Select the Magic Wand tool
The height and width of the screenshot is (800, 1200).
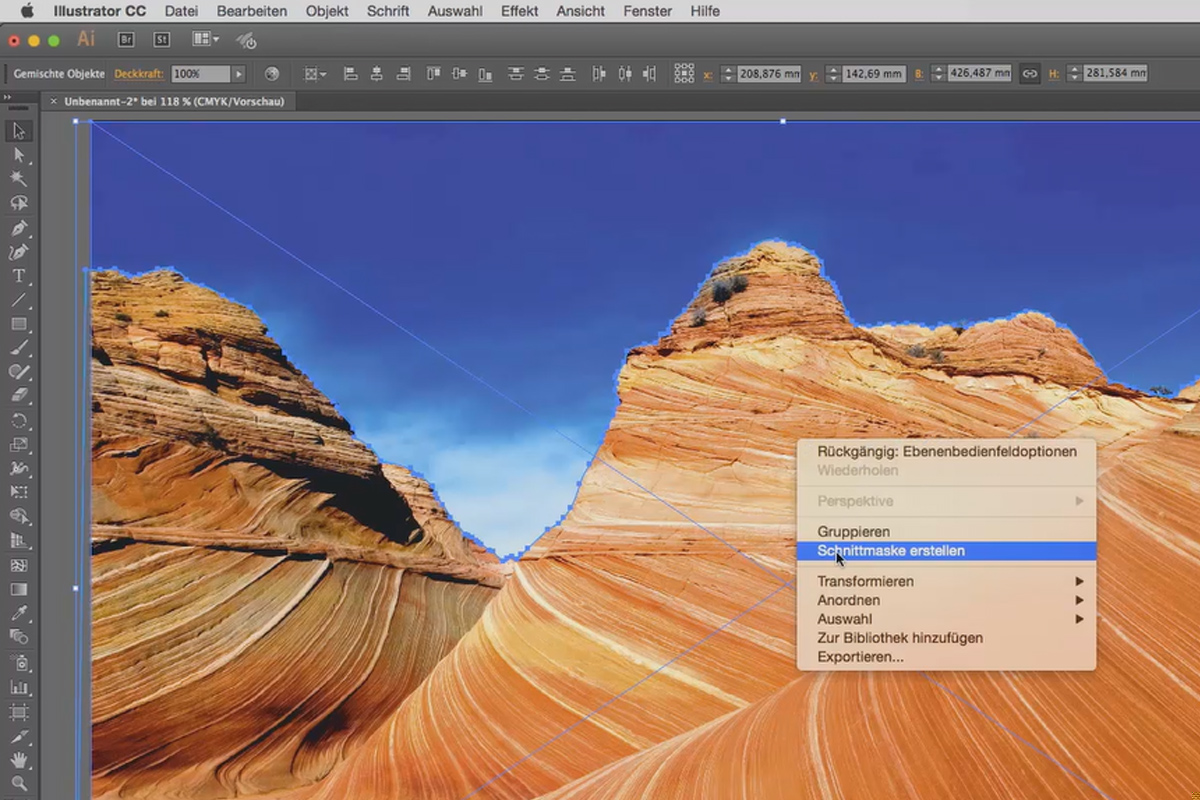(x=18, y=179)
